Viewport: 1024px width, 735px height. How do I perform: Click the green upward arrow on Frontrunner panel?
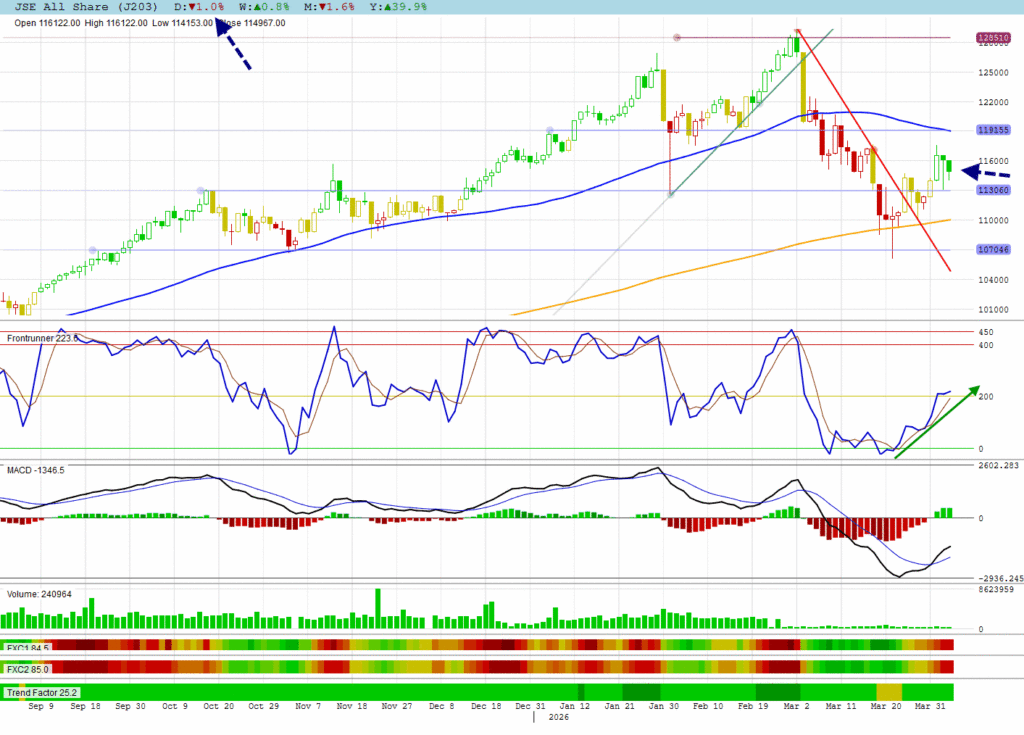(x=936, y=421)
